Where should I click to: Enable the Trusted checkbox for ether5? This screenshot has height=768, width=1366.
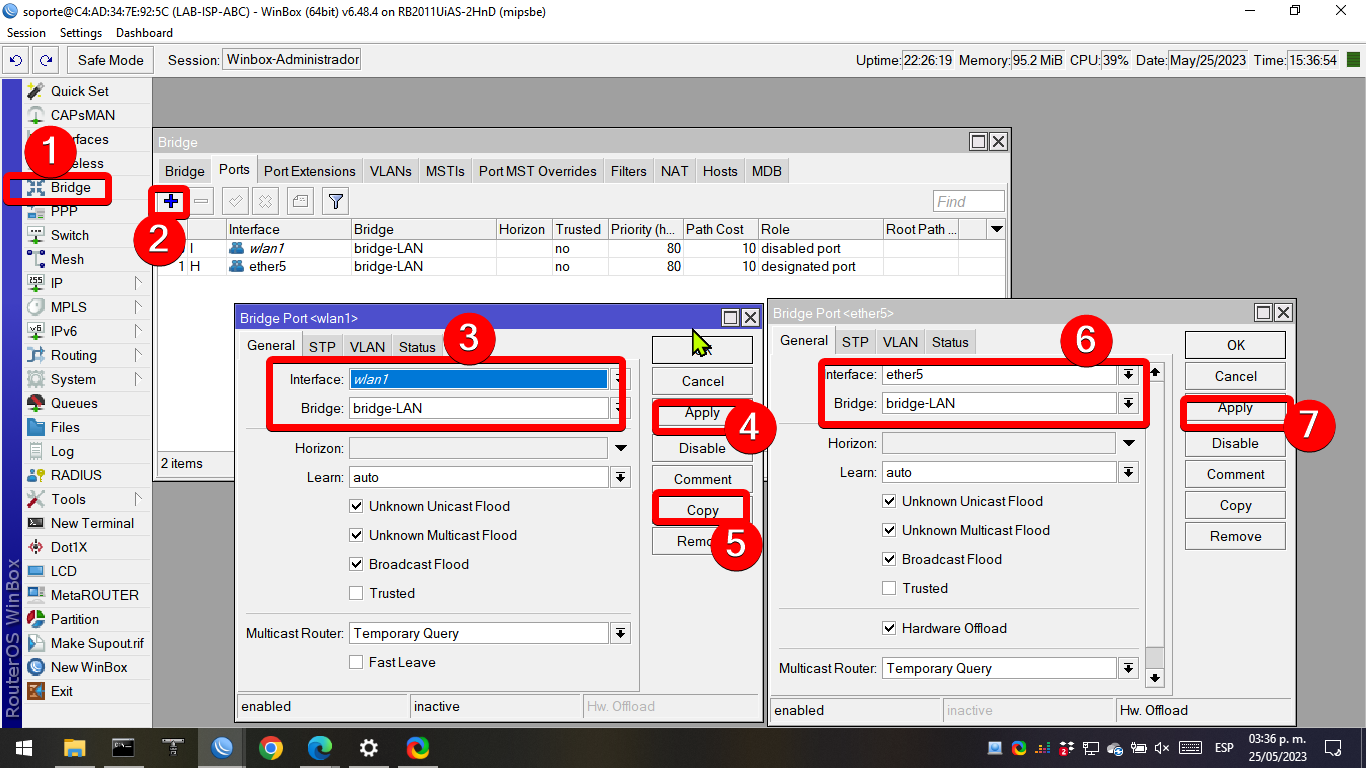(x=888, y=588)
